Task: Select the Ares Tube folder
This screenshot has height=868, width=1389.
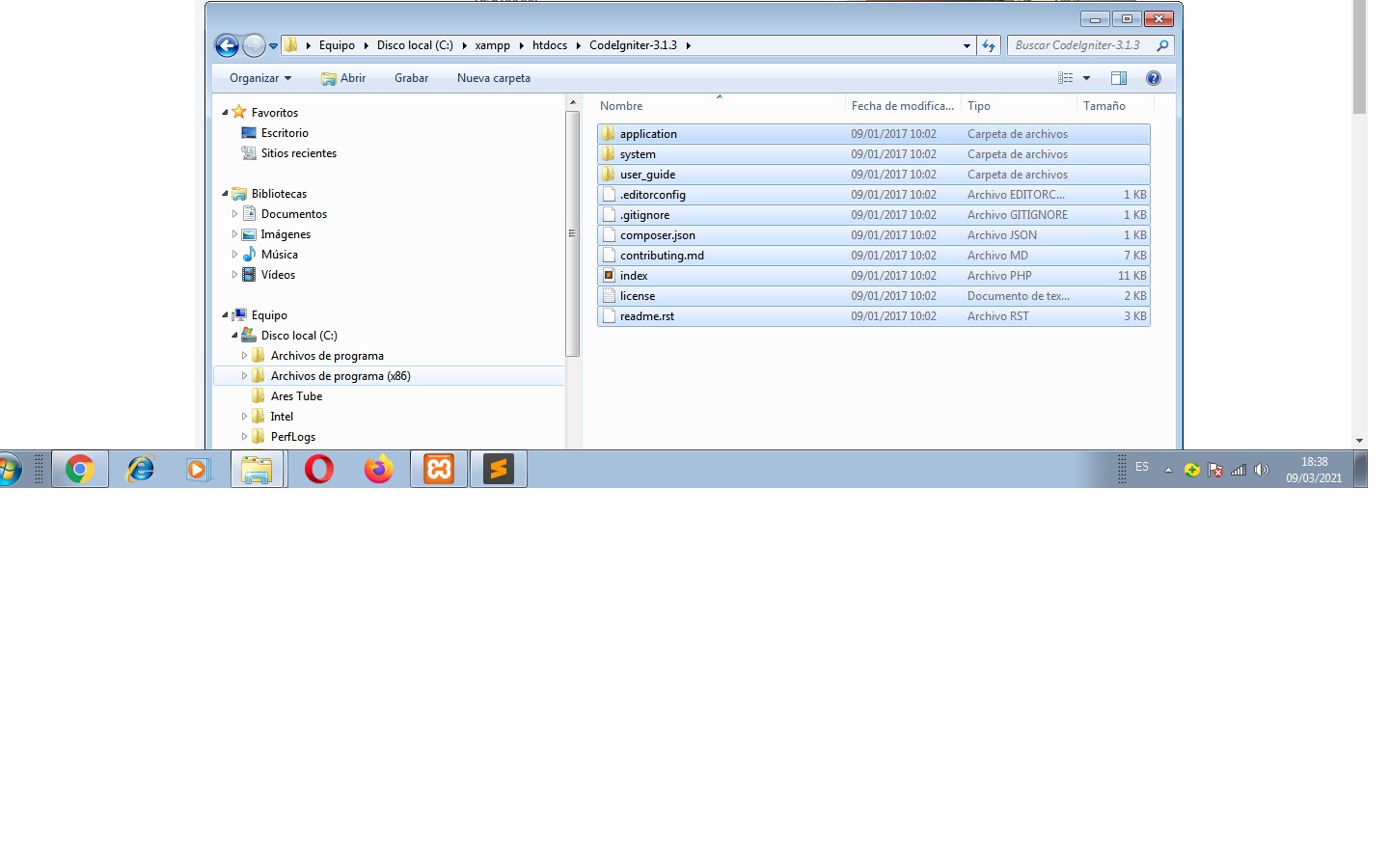Action: [296, 396]
